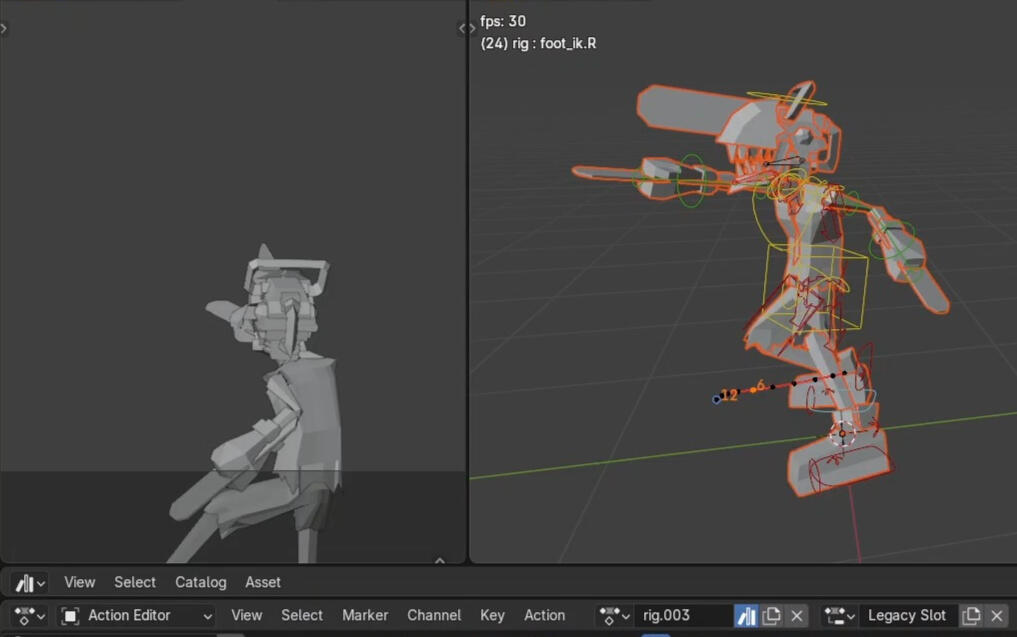Open the Asset menu
The image size is (1017, 637).
263,582
